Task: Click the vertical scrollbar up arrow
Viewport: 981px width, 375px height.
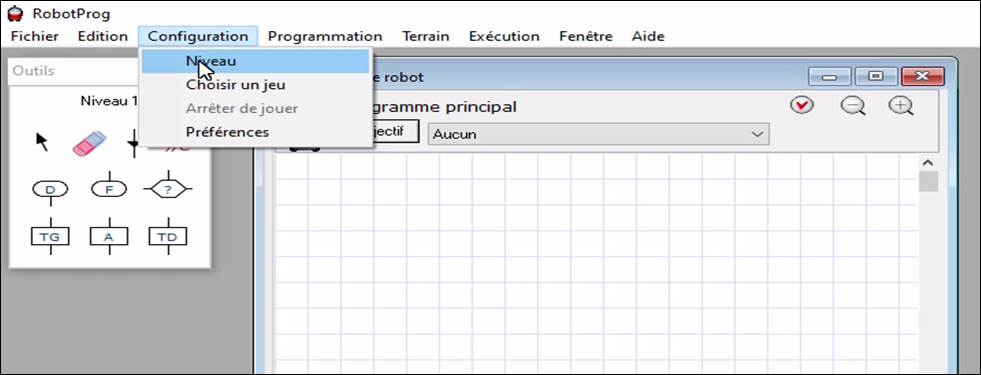Action: 928,163
